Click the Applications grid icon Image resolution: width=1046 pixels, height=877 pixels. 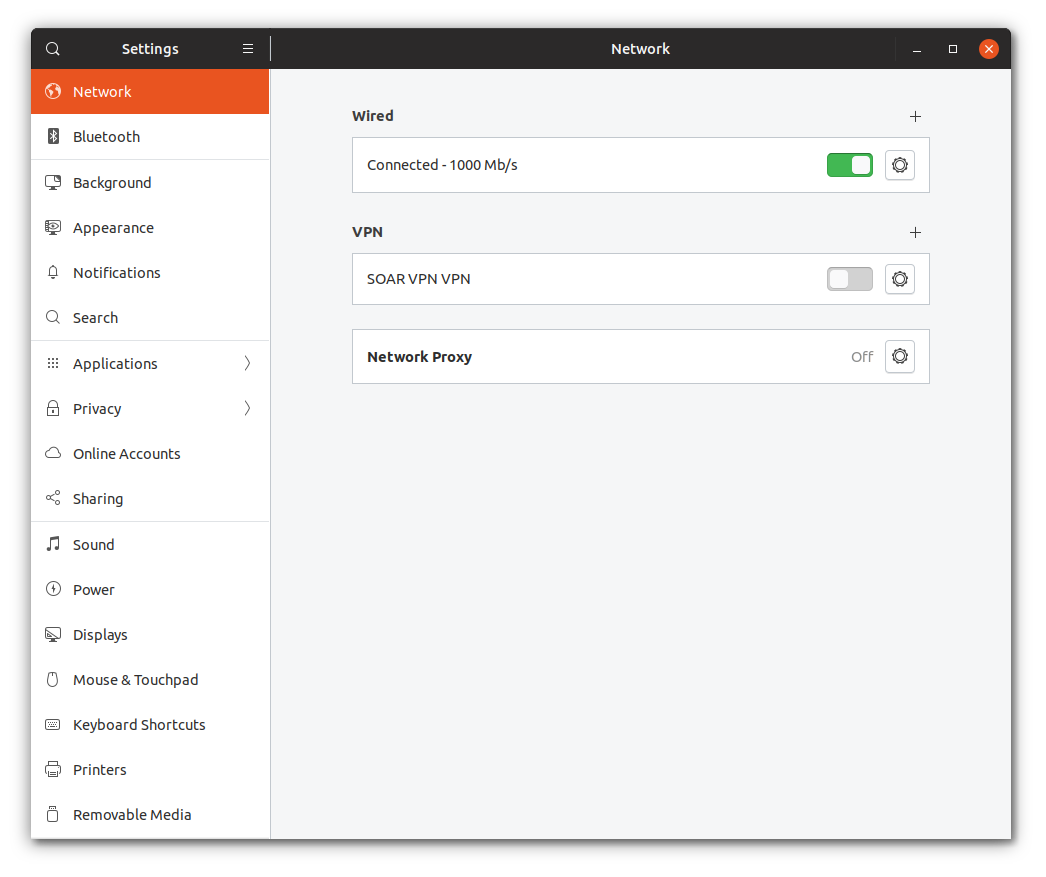tap(53, 363)
